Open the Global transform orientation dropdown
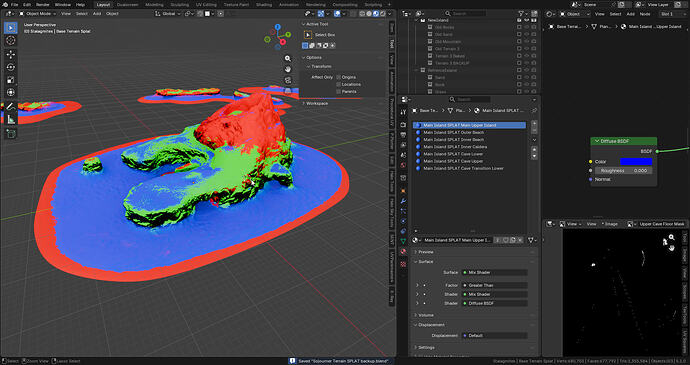The width and height of the screenshot is (690, 365). pyautogui.click(x=169, y=14)
